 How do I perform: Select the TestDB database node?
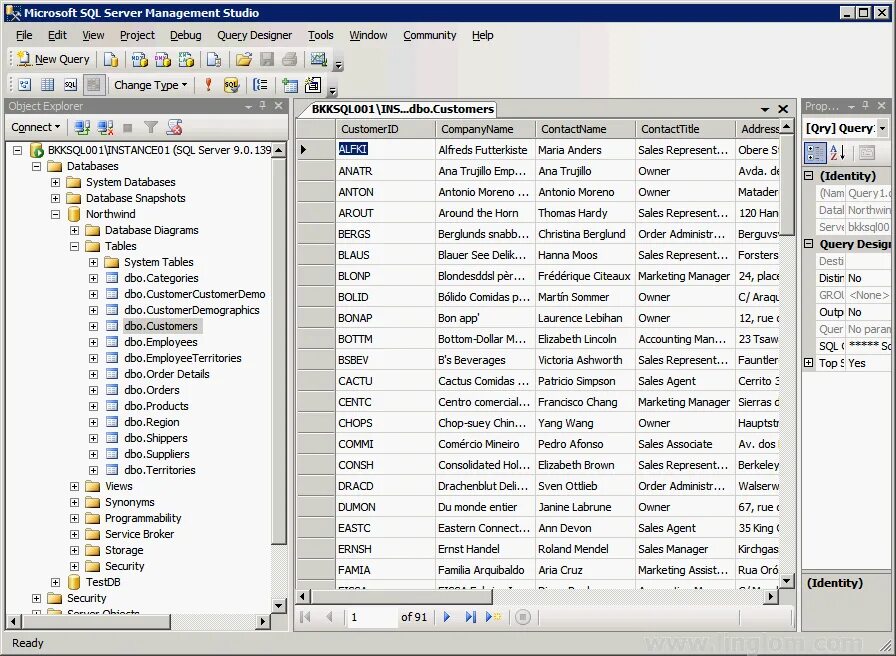pos(103,582)
